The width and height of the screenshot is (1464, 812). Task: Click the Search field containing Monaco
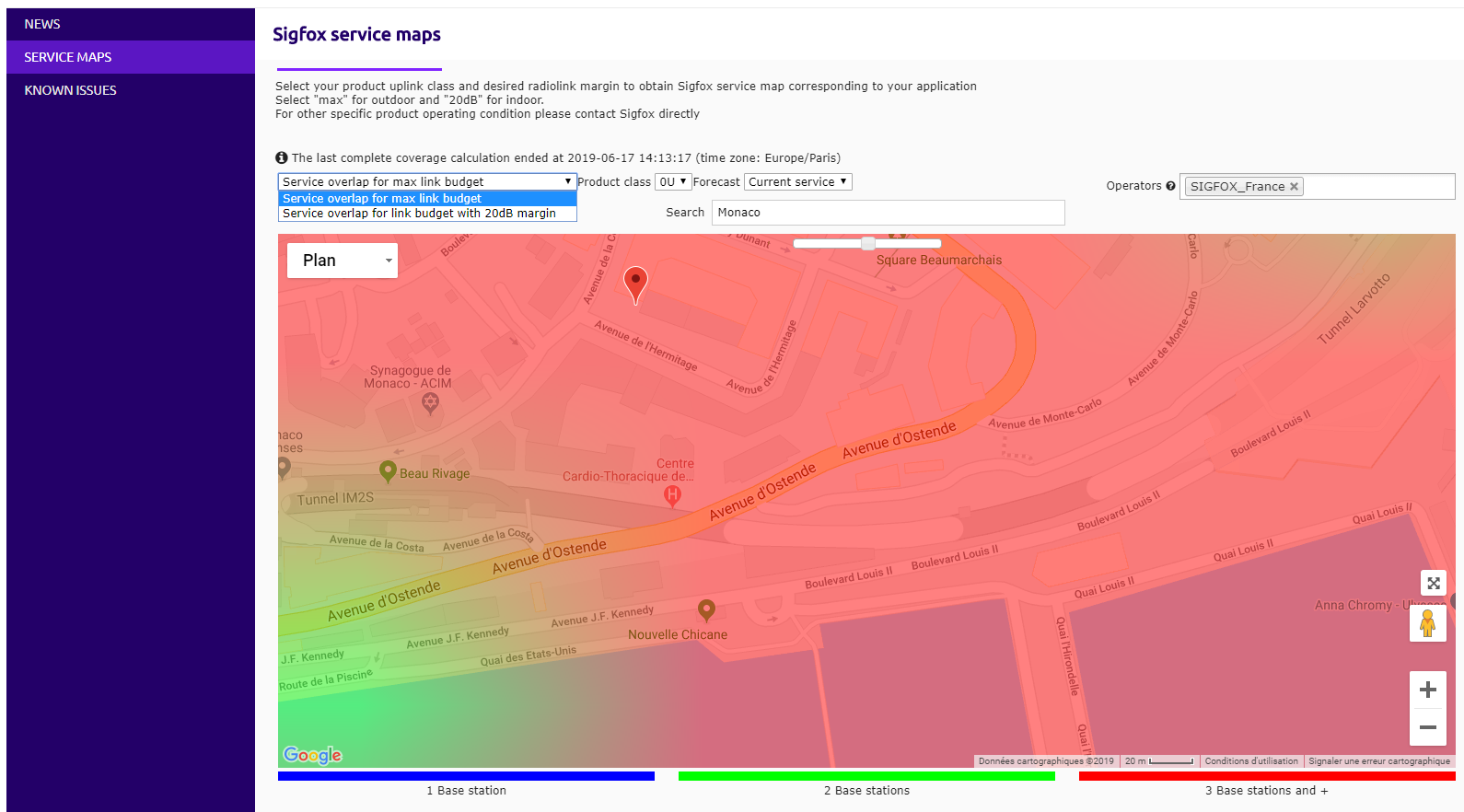point(888,213)
